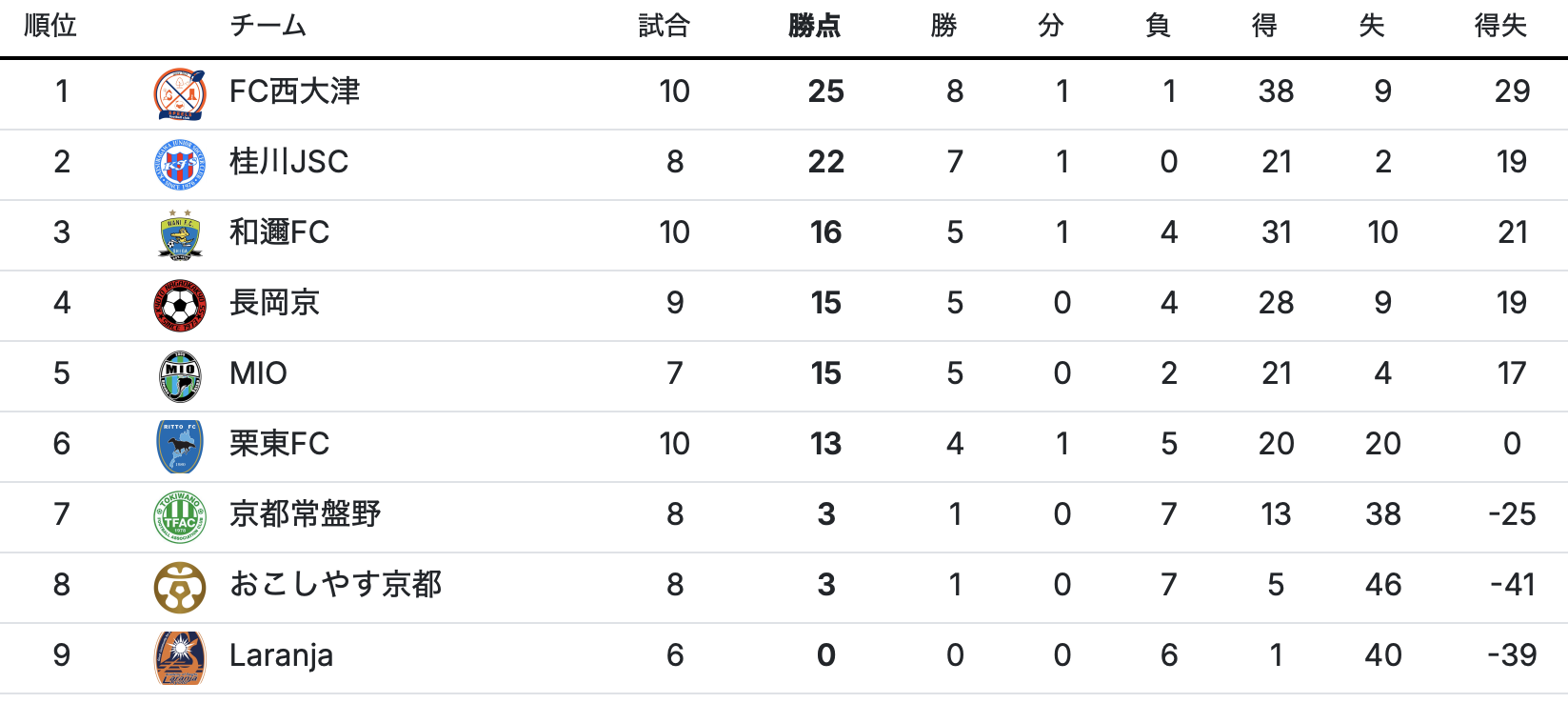The height and width of the screenshot is (703, 1568).
Task: Click the FC西大津 team logo
Action: [x=180, y=93]
